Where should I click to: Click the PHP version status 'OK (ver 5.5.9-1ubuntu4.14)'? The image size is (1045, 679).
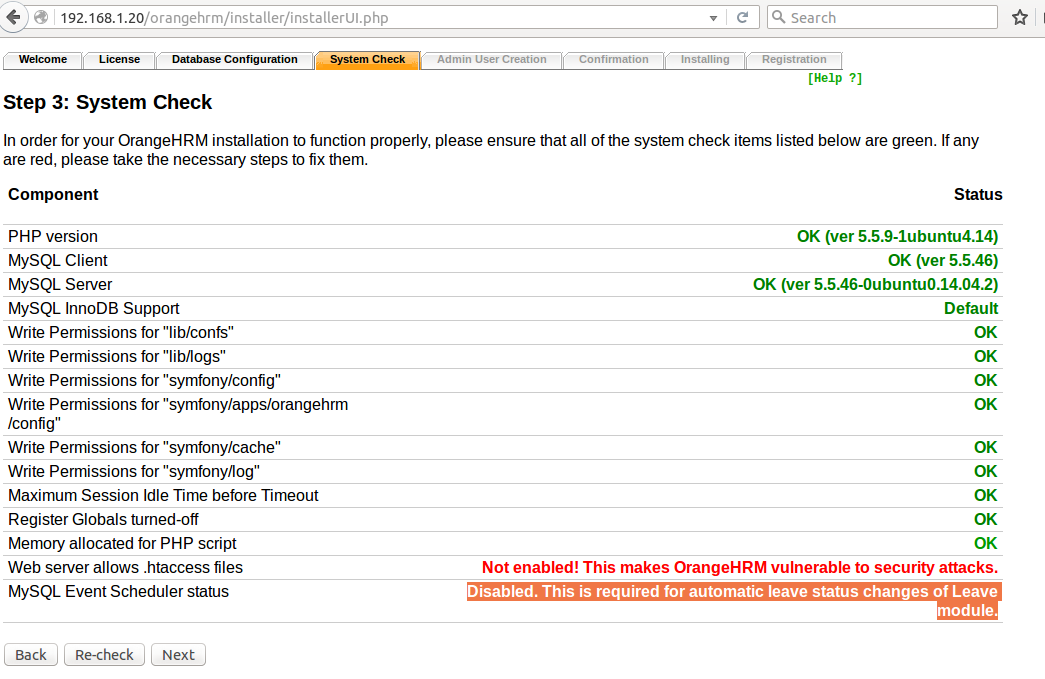897,237
